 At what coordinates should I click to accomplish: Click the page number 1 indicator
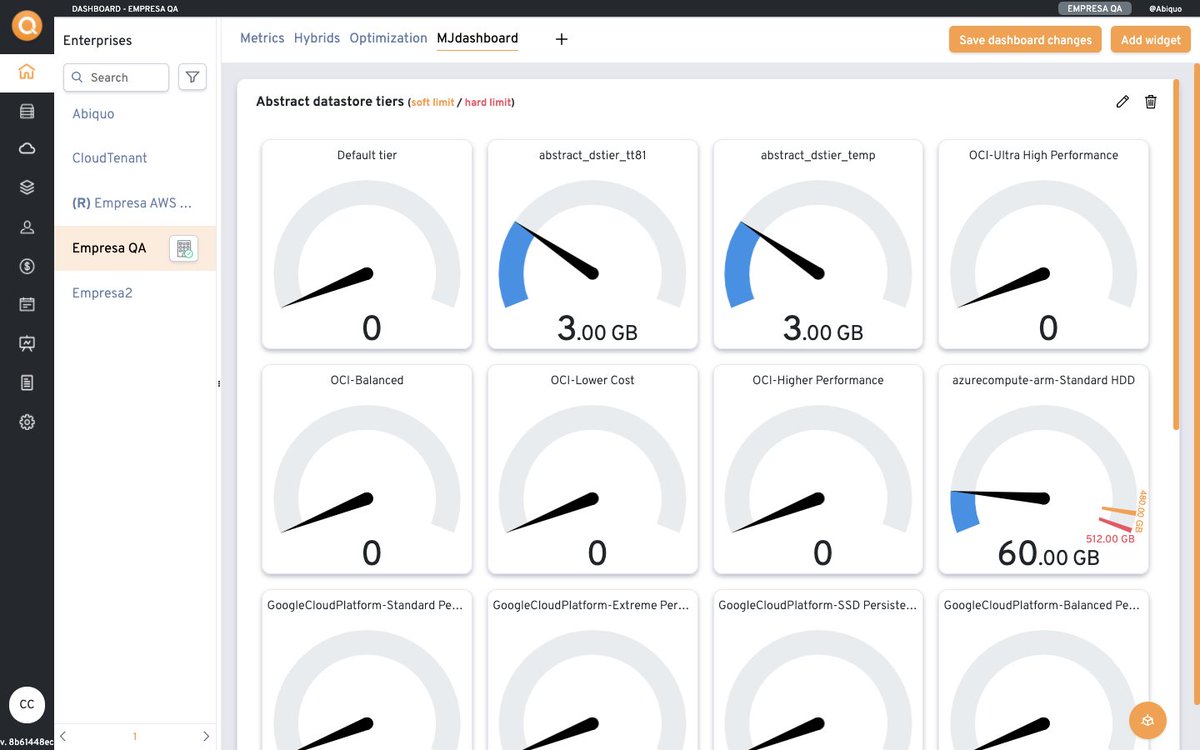pyautogui.click(x=135, y=737)
